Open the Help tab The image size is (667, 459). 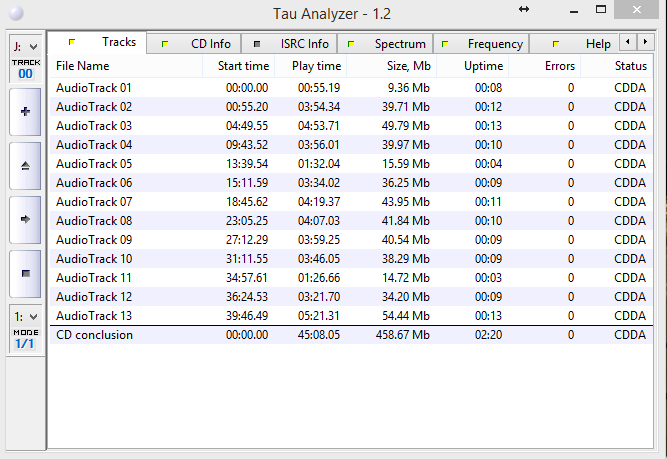coord(574,44)
